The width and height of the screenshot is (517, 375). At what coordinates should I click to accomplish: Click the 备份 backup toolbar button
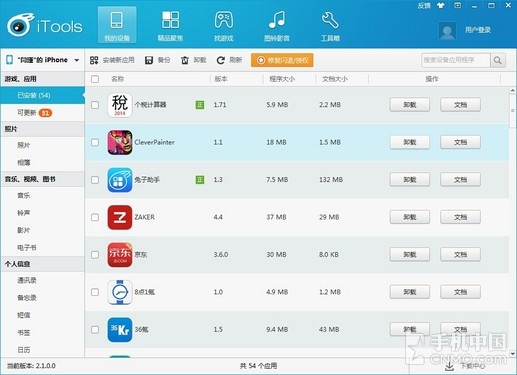tap(157, 60)
